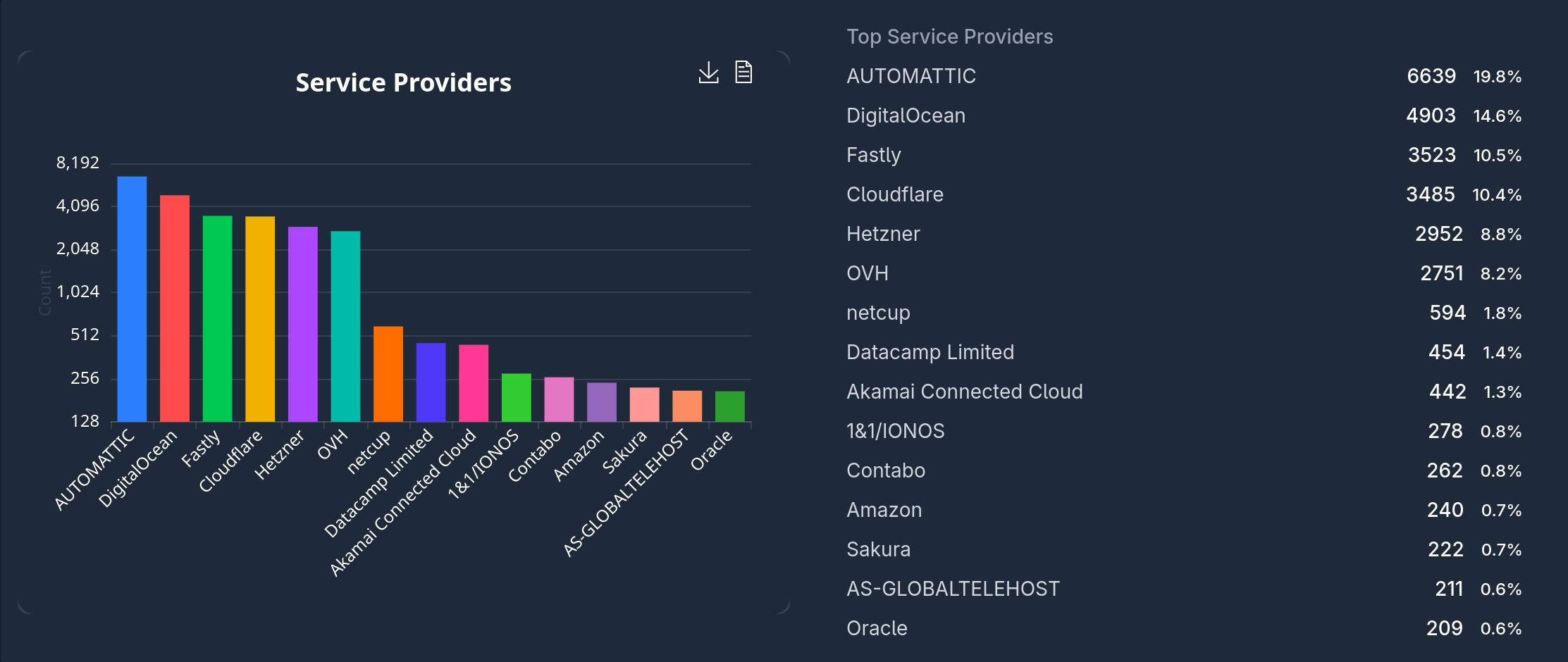Click the green Fastly bar
The width and height of the screenshot is (1568, 662).
tap(217, 318)
